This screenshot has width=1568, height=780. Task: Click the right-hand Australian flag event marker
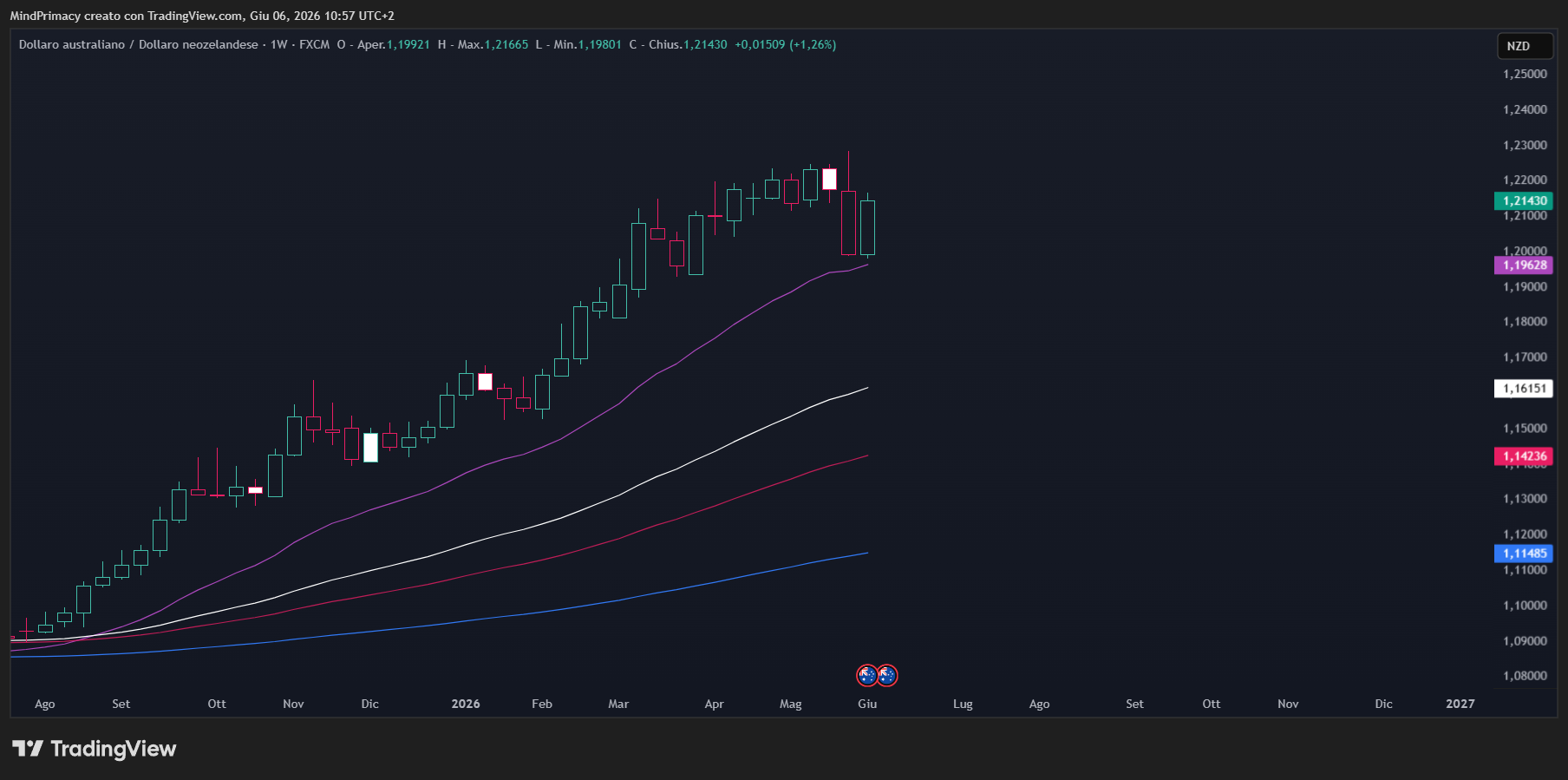(x=887, y=675)
